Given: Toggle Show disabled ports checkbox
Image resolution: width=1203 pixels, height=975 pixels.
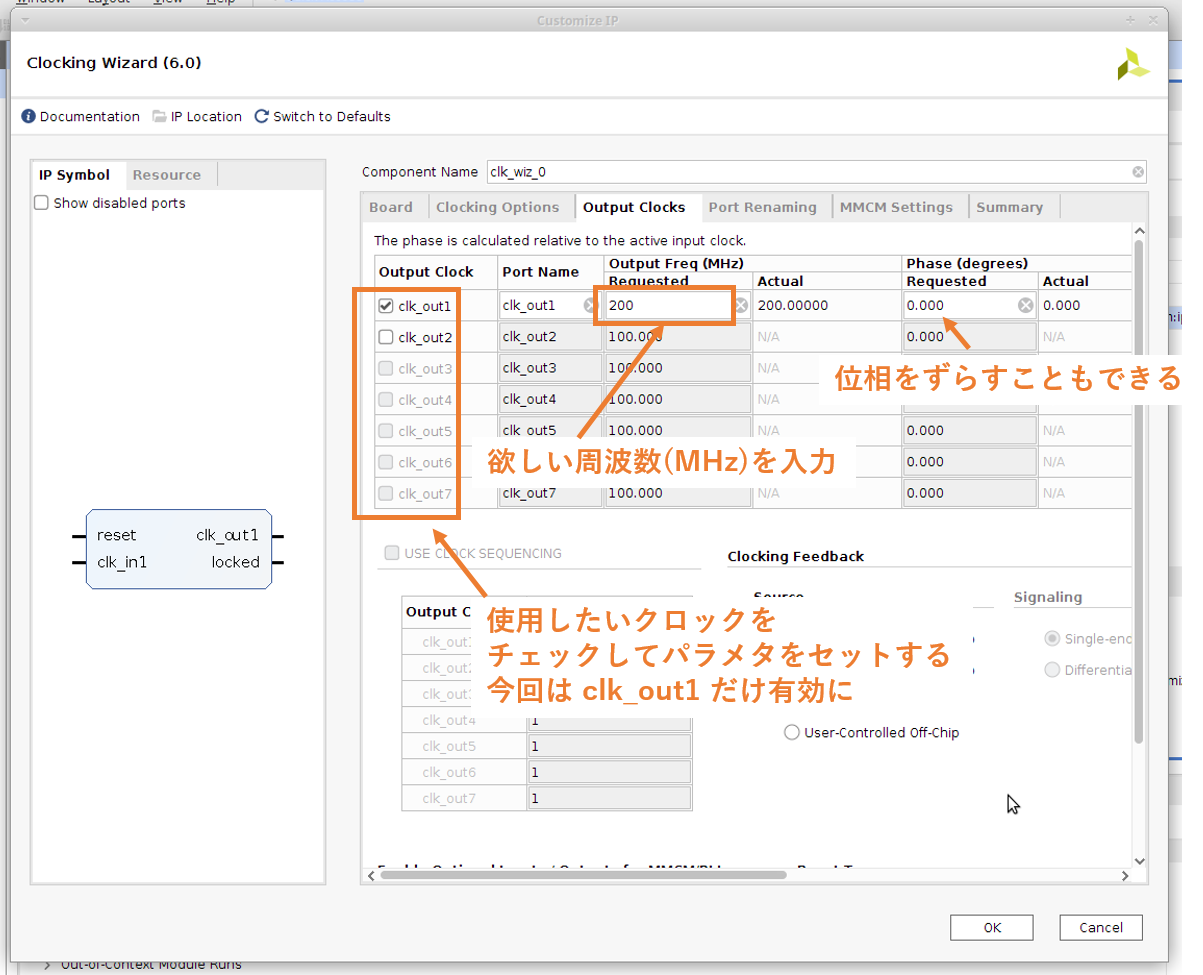Looking at the screenshot, I should tap(42, 203).
